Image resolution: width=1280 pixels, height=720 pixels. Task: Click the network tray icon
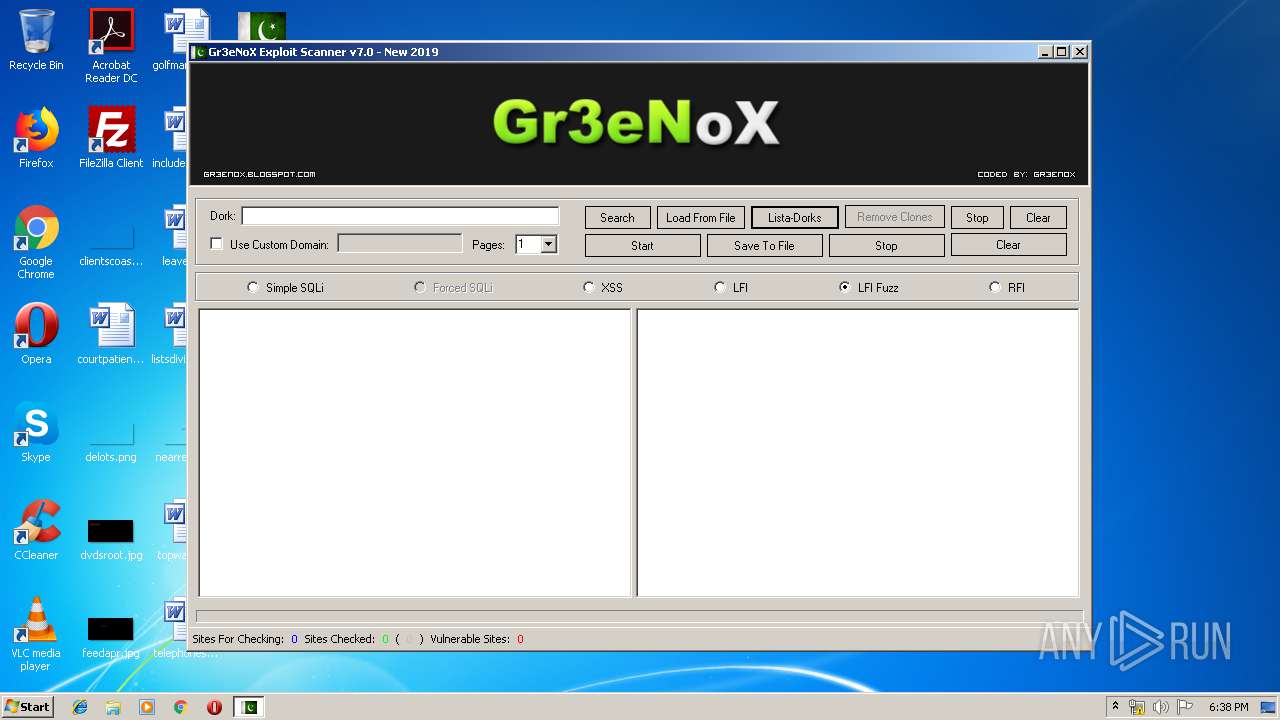1137,707
